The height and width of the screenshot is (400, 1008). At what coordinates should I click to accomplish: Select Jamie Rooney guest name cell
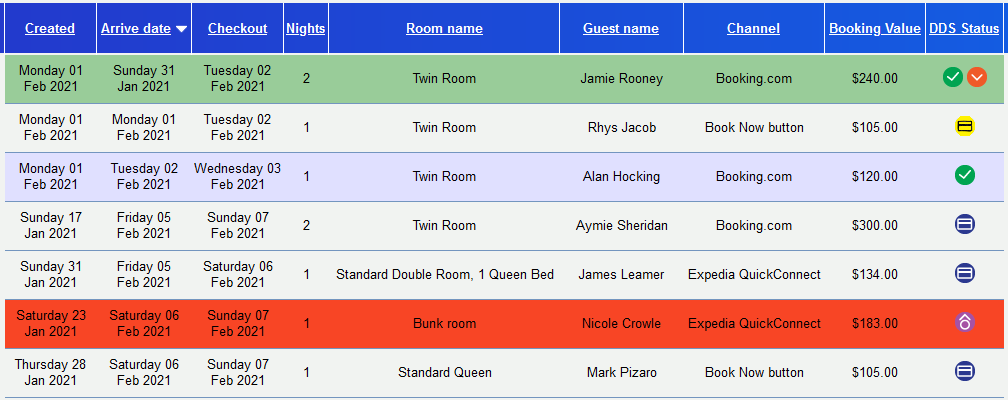tap(622, 78)
